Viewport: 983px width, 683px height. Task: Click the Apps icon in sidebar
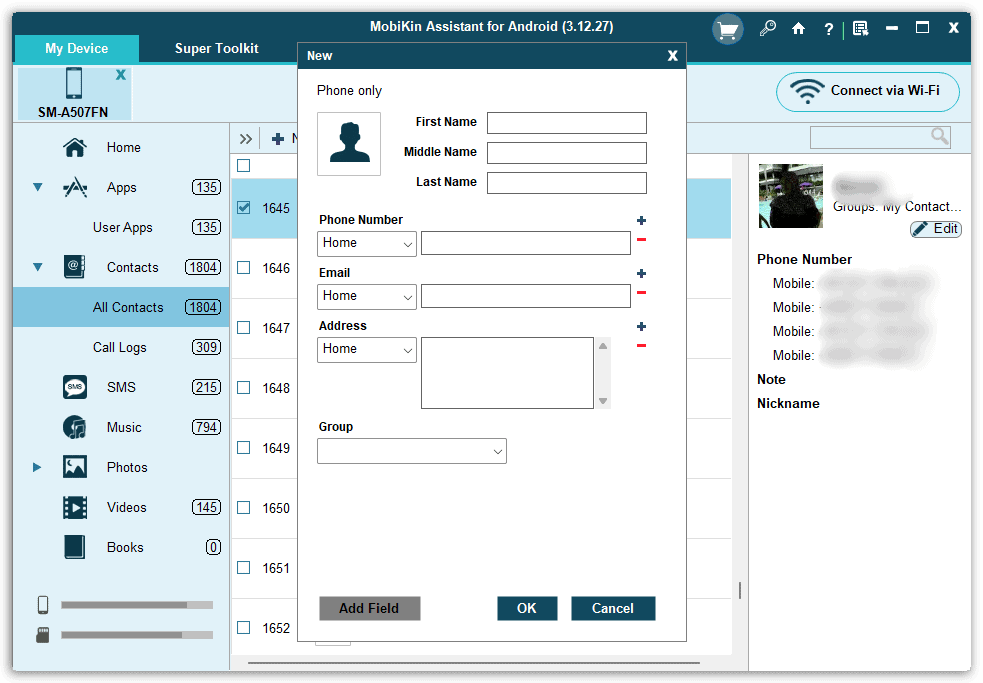click(75, 188)
